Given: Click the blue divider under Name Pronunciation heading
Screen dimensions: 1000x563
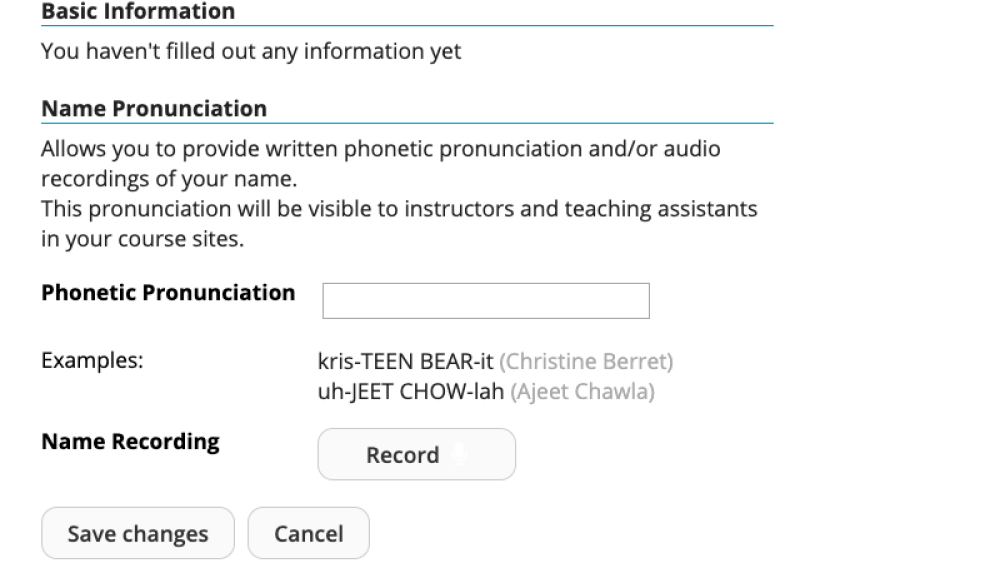Looking at the screenshot, I should pyautogui.click(x=408, y=123).
